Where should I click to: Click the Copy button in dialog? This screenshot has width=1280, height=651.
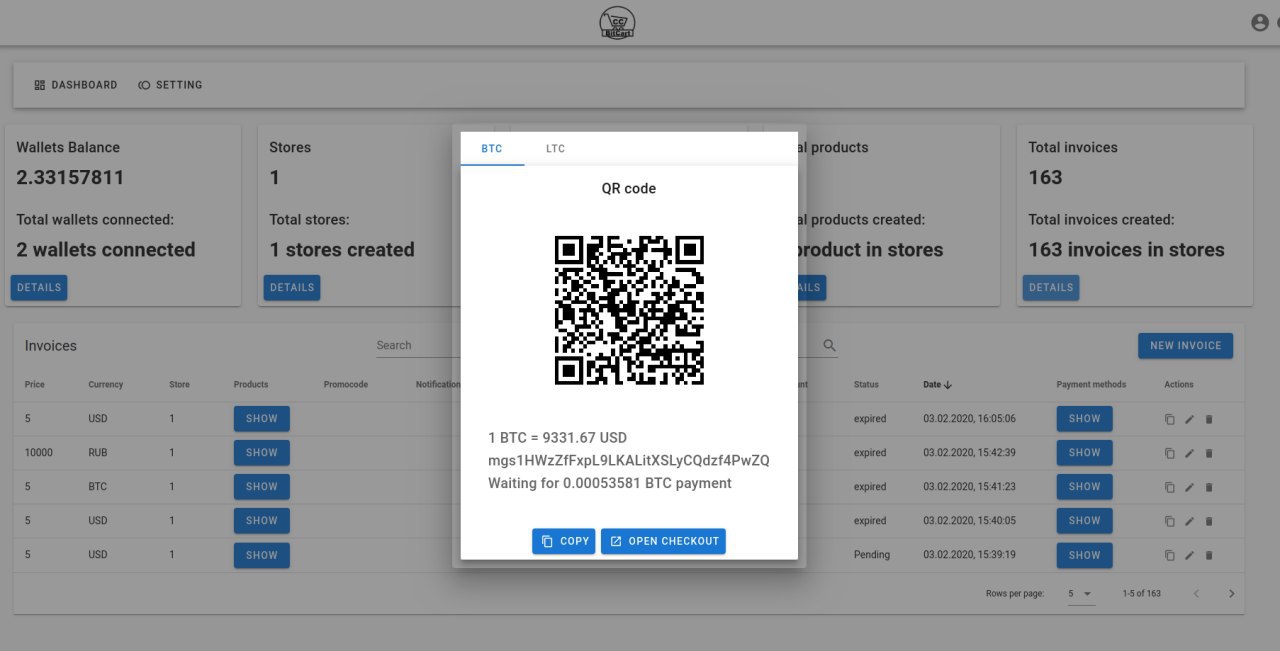click(x=564, y=541)
